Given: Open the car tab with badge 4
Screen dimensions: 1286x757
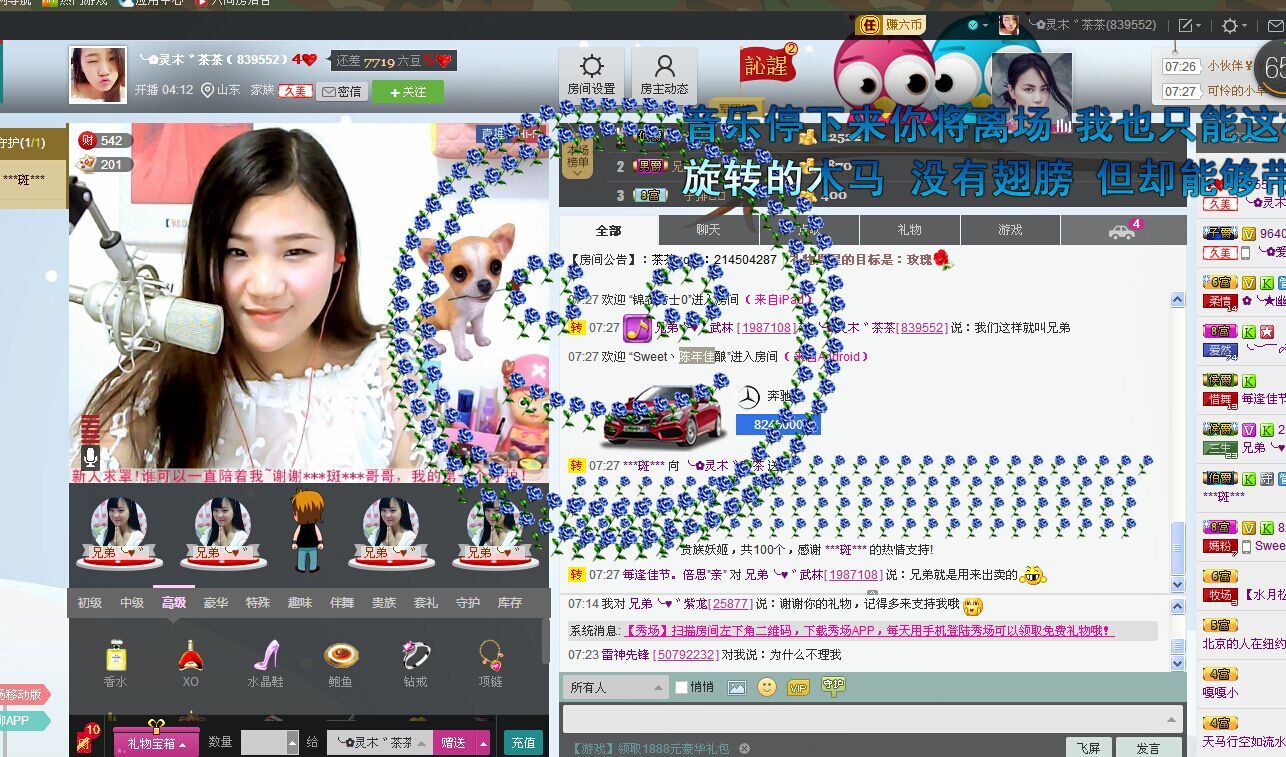Looking at the screenshot, I should pyautogui.click(x=1123, y=230).
